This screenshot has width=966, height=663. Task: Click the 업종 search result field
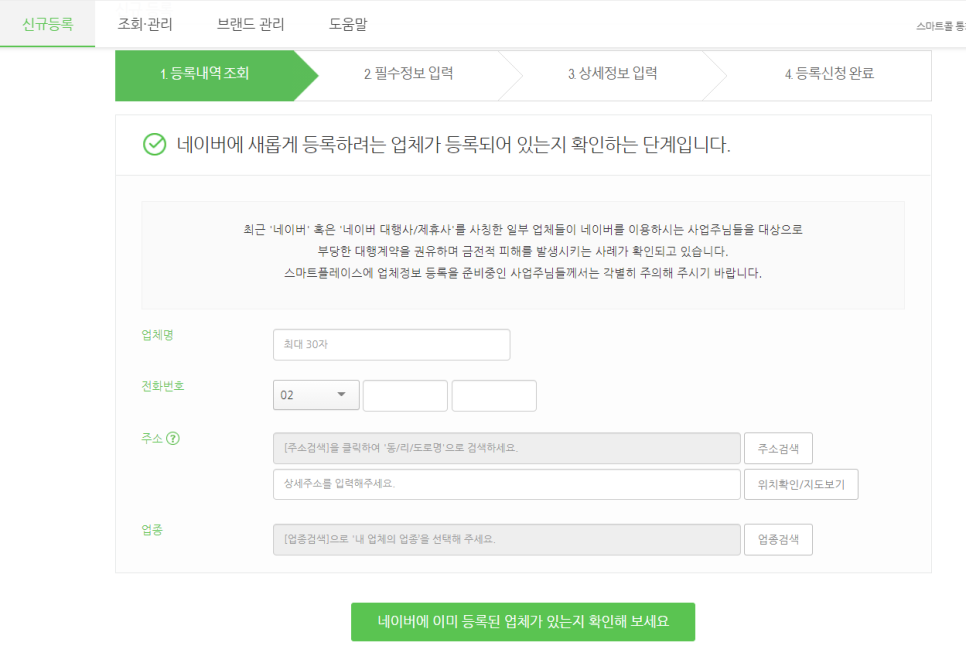[x=506, y=539]
